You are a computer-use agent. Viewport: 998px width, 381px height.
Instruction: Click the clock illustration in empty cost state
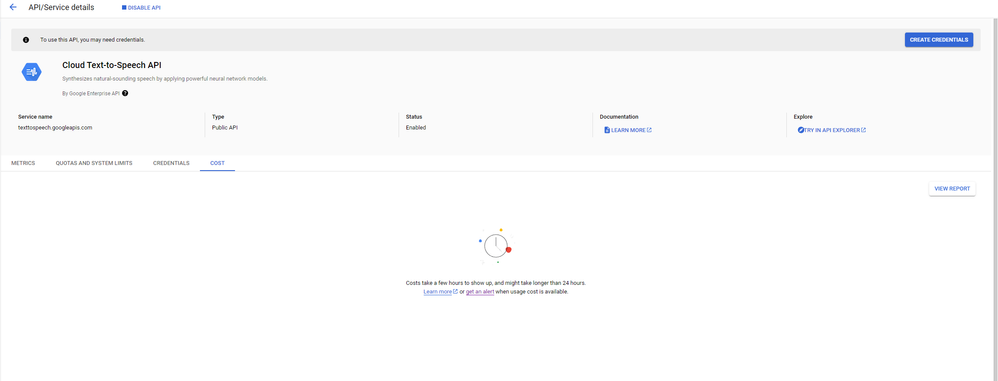(x=496, y=246)
